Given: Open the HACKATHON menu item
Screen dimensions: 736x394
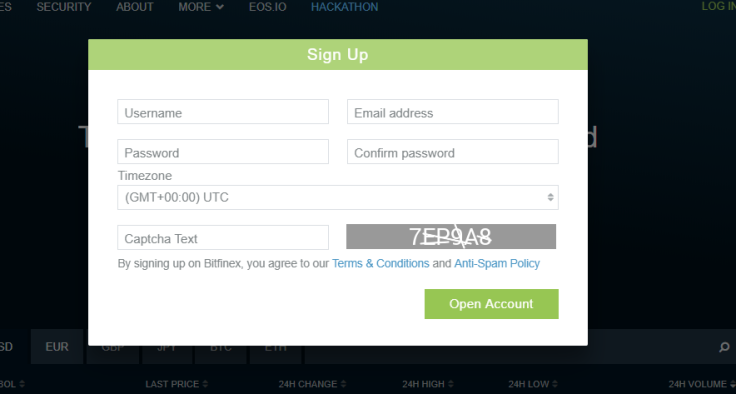Looking at the screenshot, I should pos(345,7).
